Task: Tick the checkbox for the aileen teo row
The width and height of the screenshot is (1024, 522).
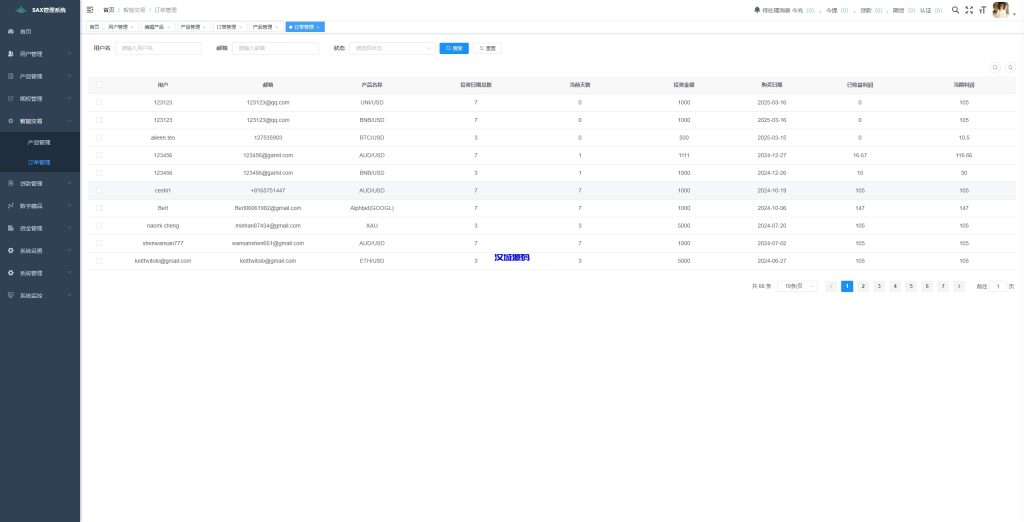Action: pos(99,137)
